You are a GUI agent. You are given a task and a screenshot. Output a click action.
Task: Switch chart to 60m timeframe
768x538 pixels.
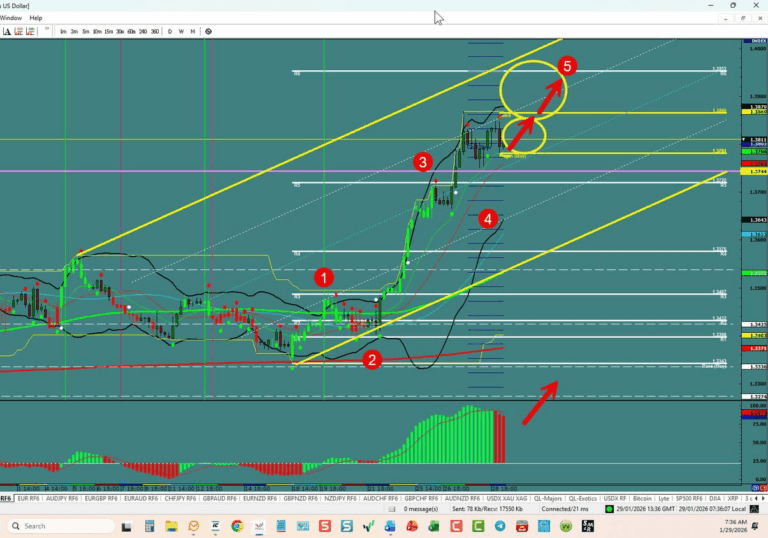click(131, 31)
